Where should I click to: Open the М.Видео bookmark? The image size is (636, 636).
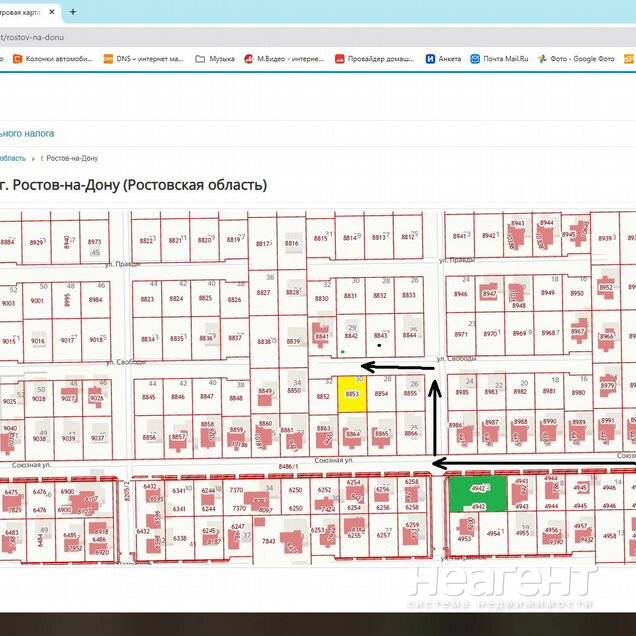(x=284, y=59)
